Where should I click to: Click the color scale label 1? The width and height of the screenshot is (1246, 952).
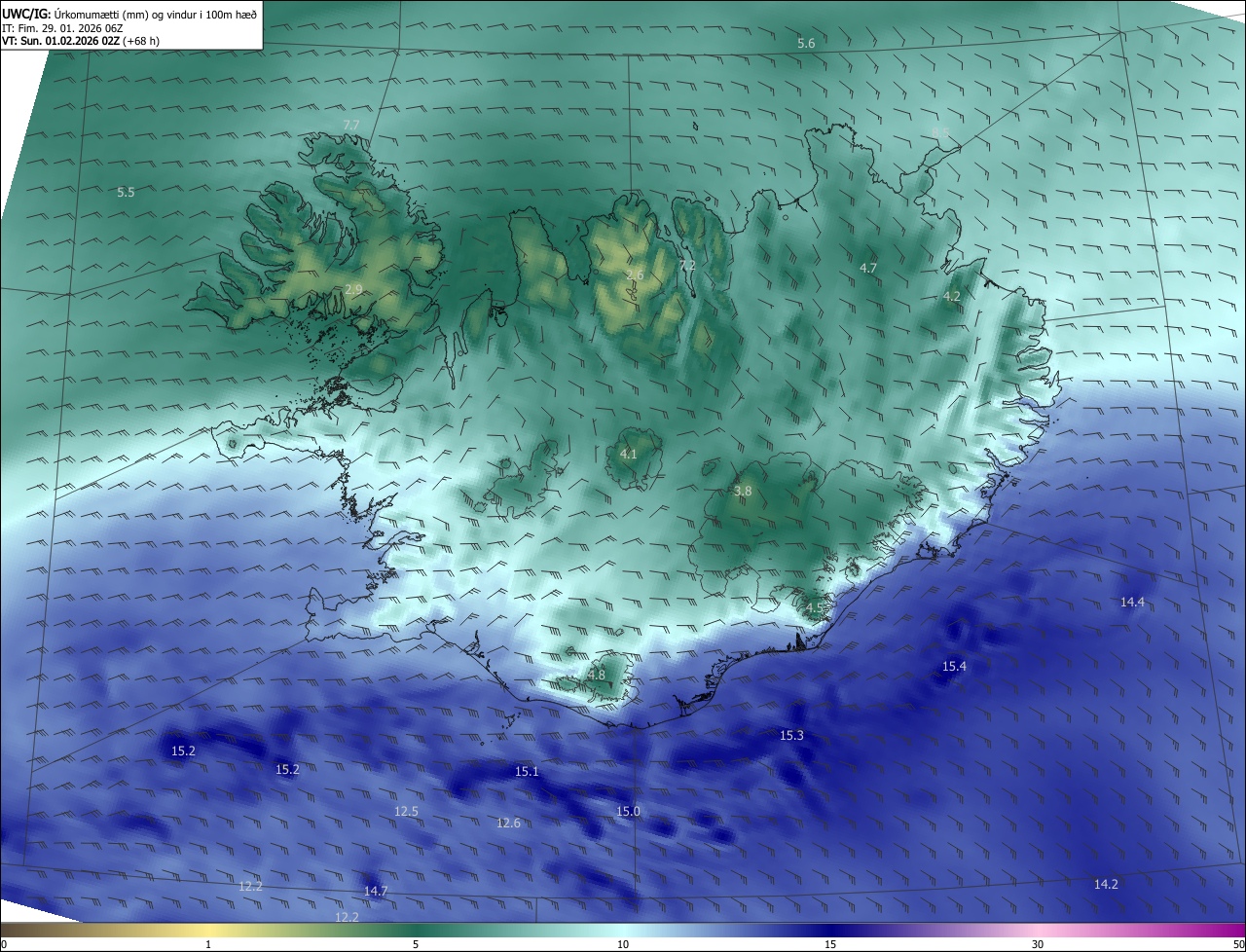pyautogui.click(x=208, y=944)
